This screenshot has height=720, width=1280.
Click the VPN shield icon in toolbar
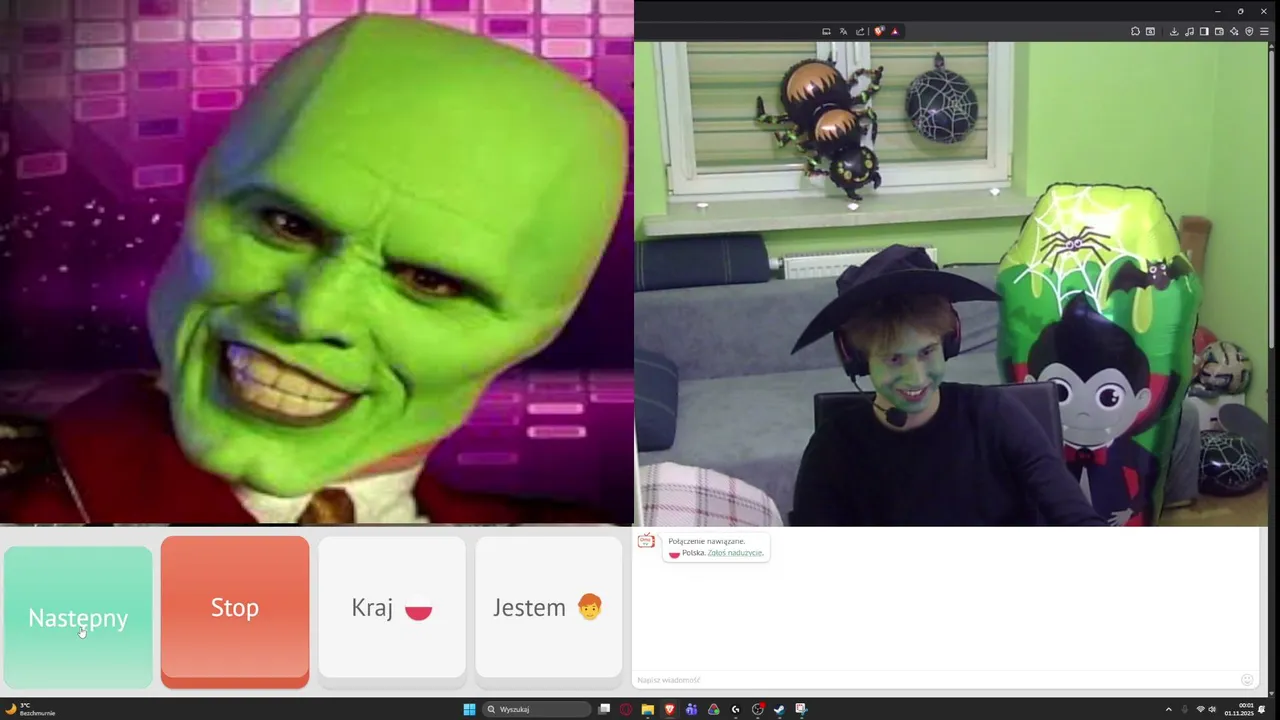click(1249, 31)
